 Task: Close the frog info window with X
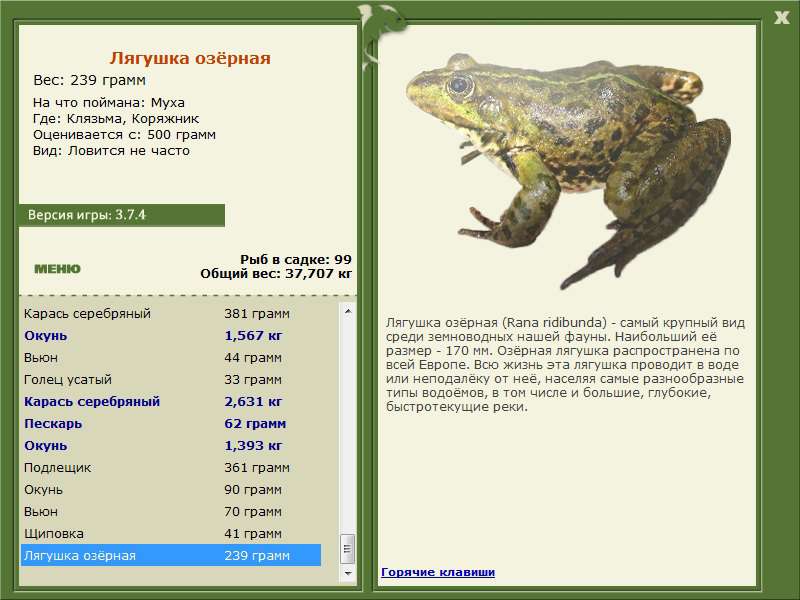pos(781,18)
